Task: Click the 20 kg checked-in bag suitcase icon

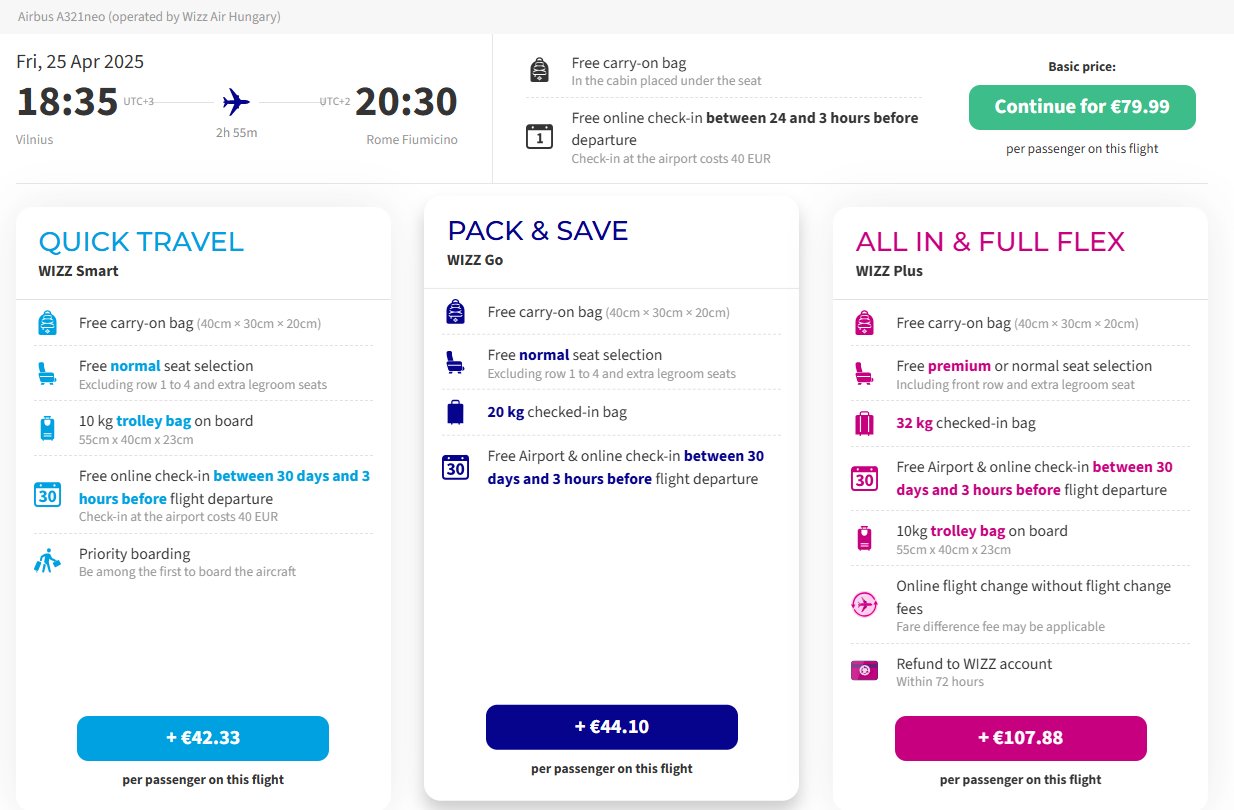Action: (x=456, y=412)
